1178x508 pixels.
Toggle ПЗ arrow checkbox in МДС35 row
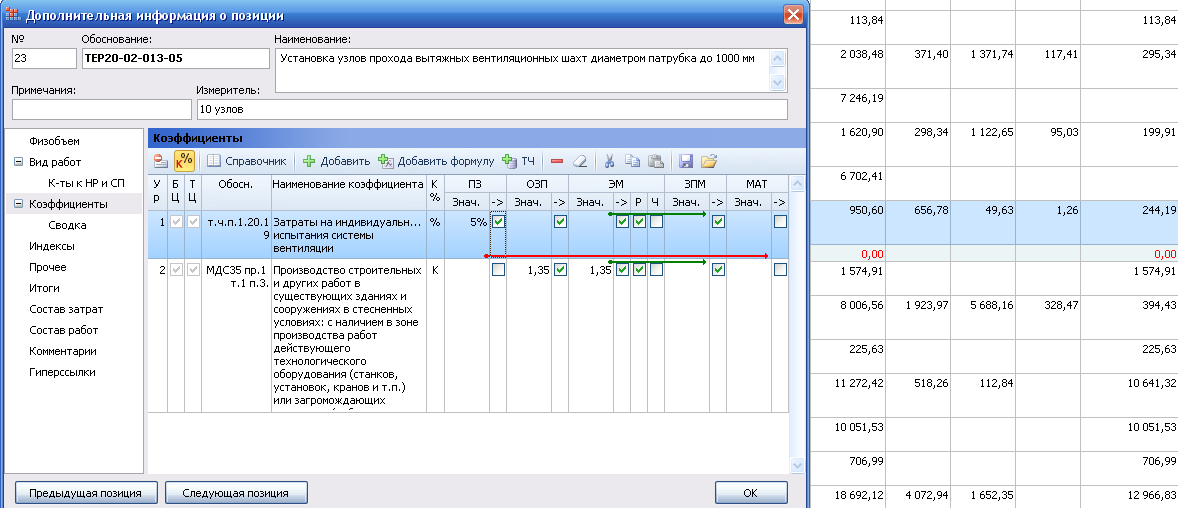click(x=498, y=270)
